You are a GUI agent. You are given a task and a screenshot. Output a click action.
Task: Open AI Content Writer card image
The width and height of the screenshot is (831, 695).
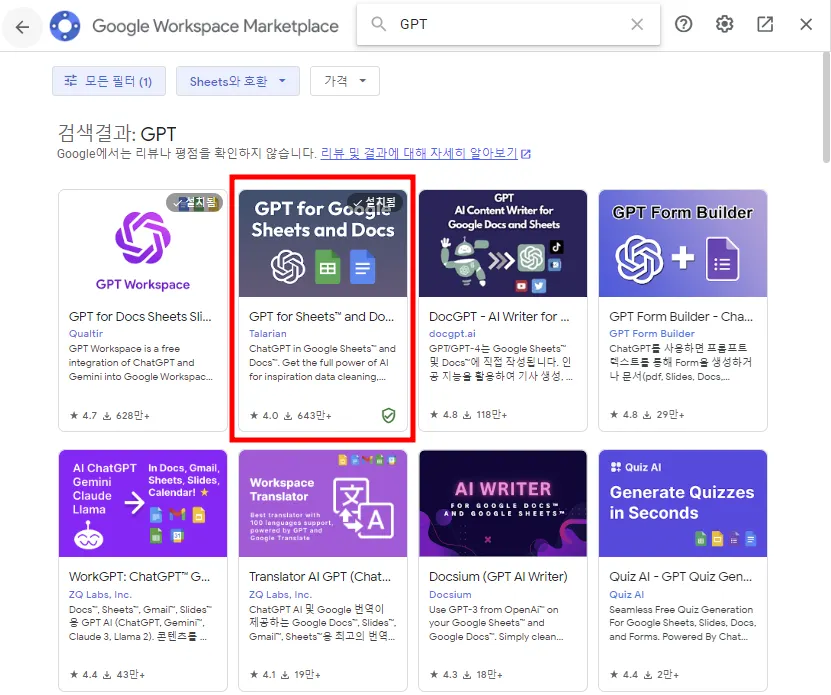(502, 243)
